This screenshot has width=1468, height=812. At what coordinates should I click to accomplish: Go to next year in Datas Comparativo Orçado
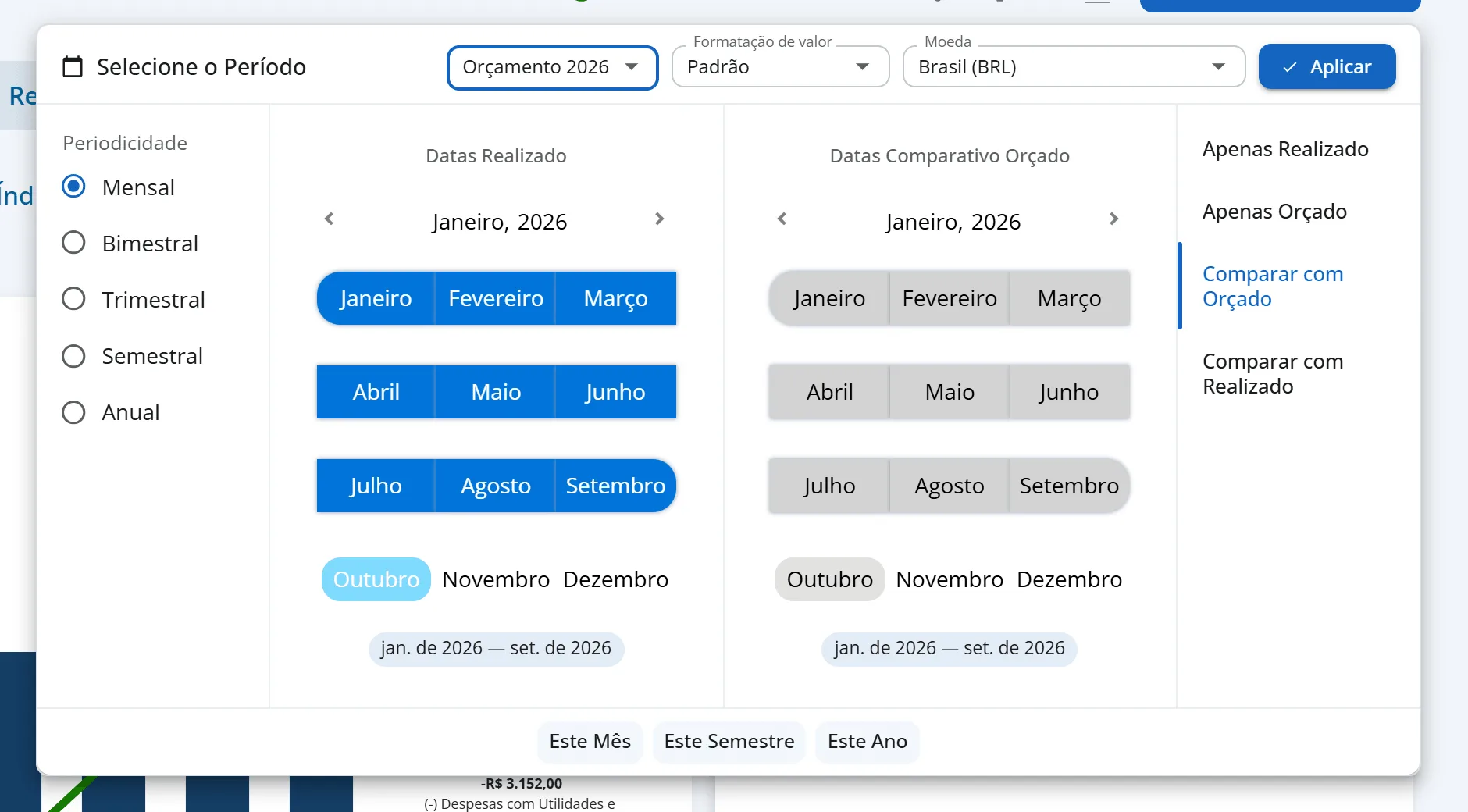coord(1113,219)
